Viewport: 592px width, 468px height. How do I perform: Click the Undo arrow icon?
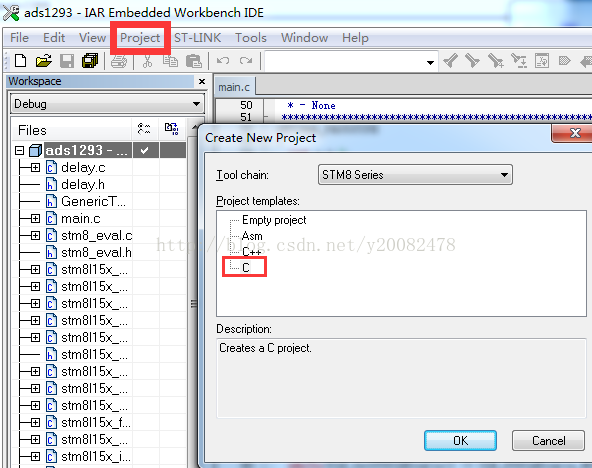point(223,61)
